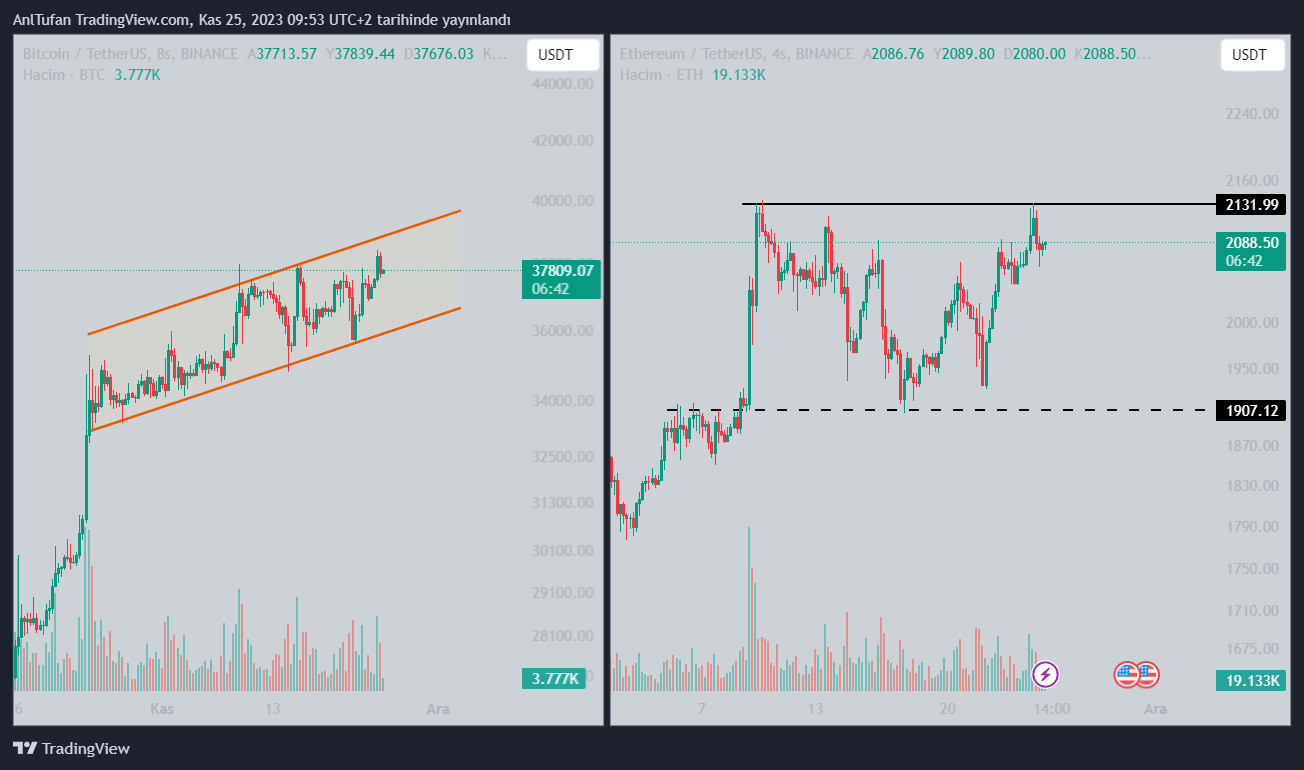The image size is (1304, 770).
Task: Open the USDT currency selector on Ethereum chart
Action: [x=1252, y=55]
